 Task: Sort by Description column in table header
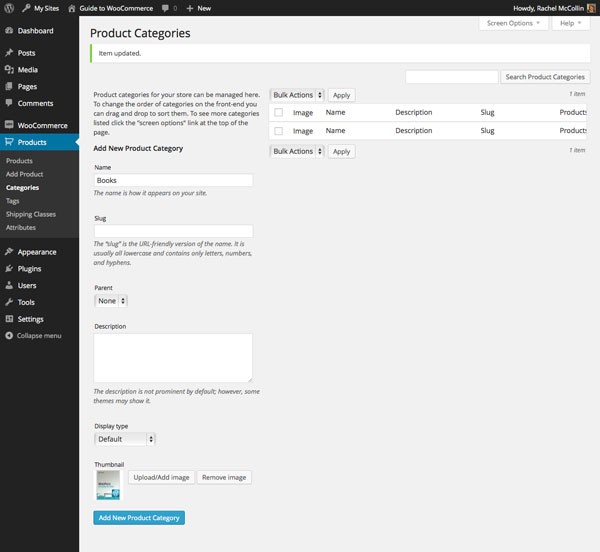[x=414, y=112]
